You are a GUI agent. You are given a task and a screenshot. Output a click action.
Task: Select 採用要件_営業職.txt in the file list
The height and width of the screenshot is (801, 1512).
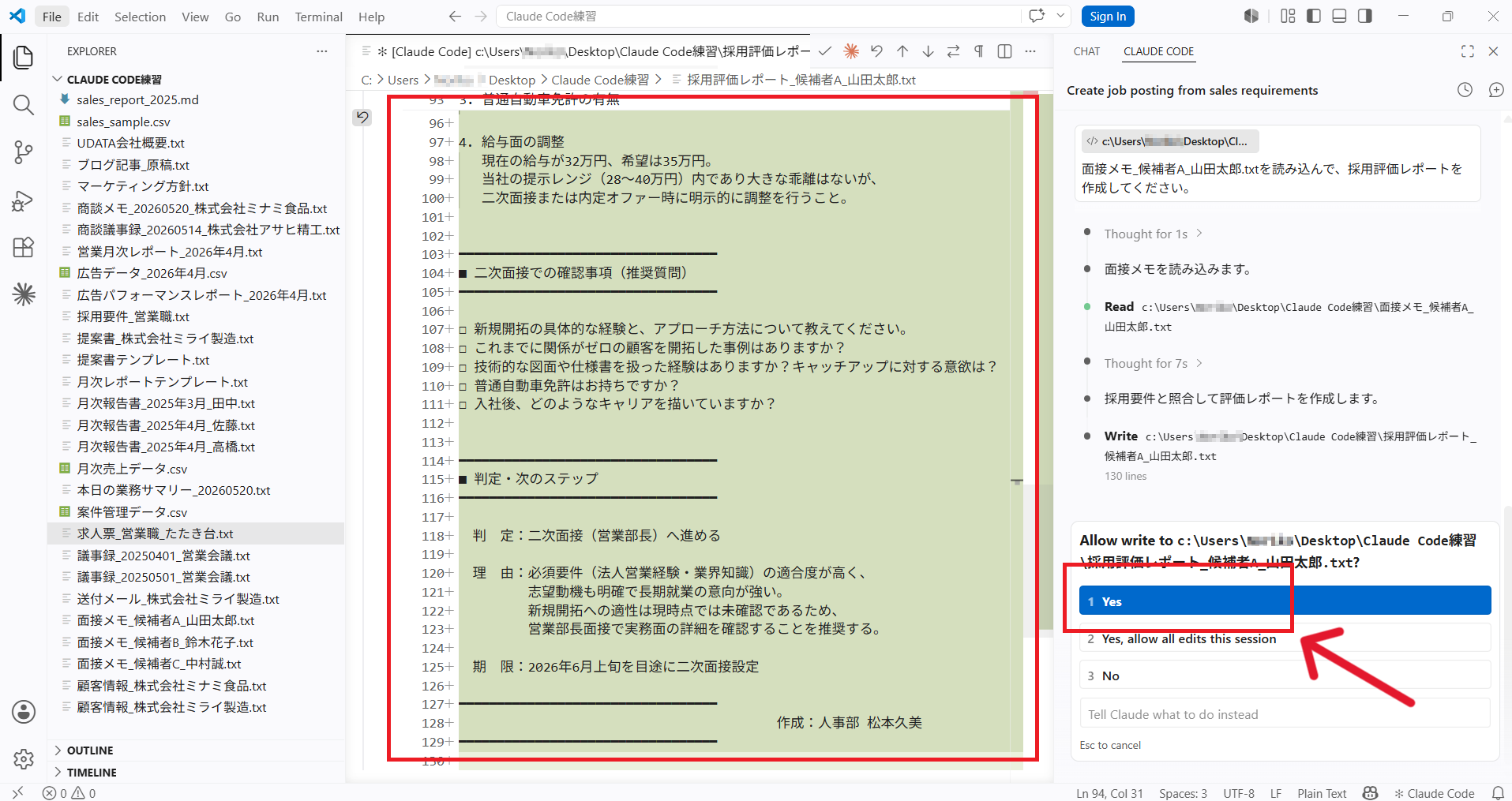pyautogui.click(x=197, y=316)
